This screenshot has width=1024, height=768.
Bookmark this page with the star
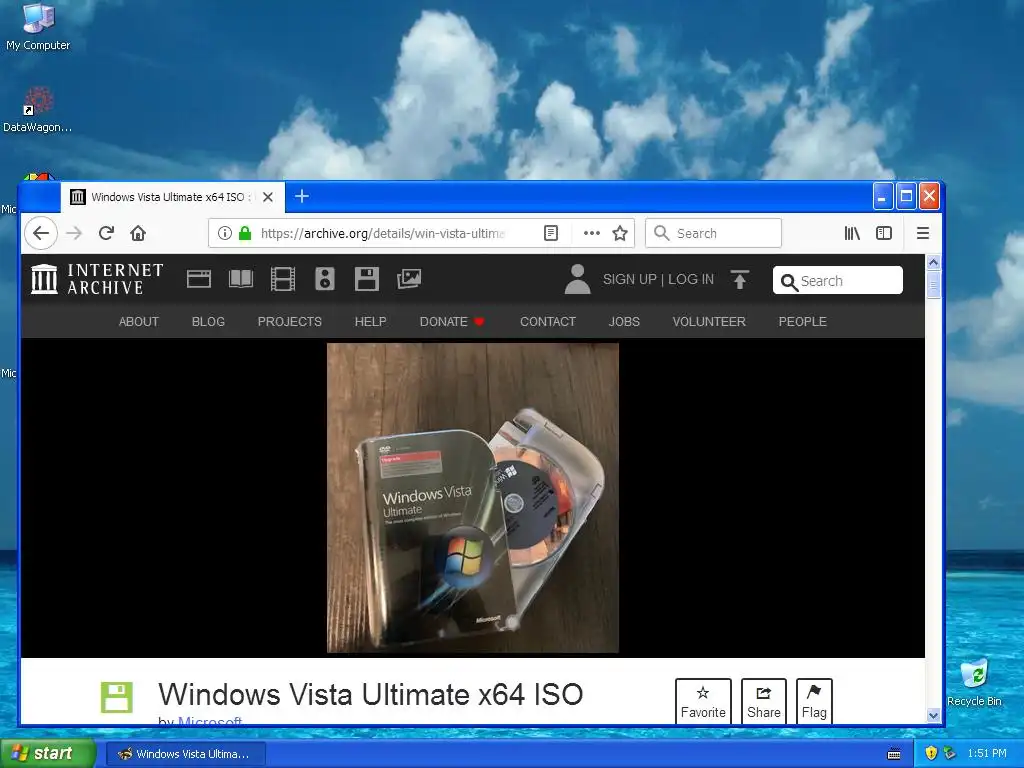tap(620, 233)
